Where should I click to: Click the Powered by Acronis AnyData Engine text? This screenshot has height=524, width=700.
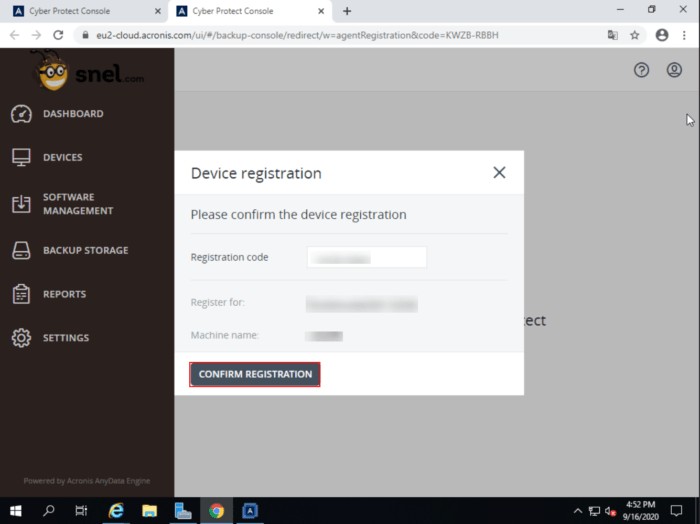tap(87, 481)
